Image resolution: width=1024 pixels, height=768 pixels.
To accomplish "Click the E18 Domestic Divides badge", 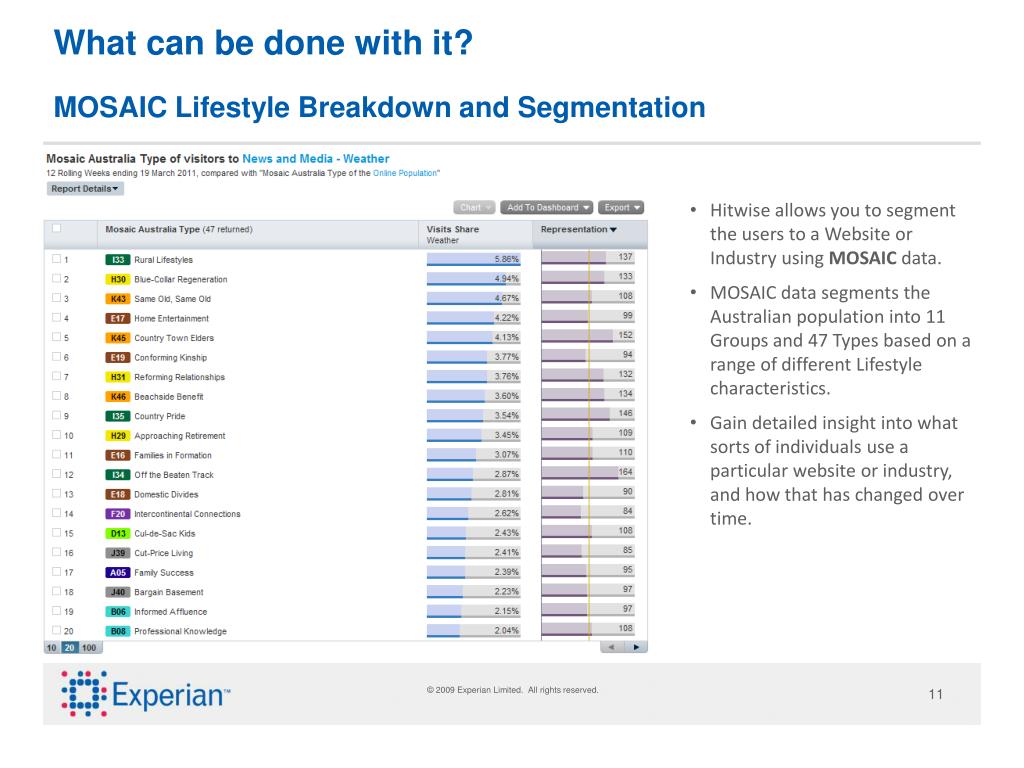I will (118, 494).
